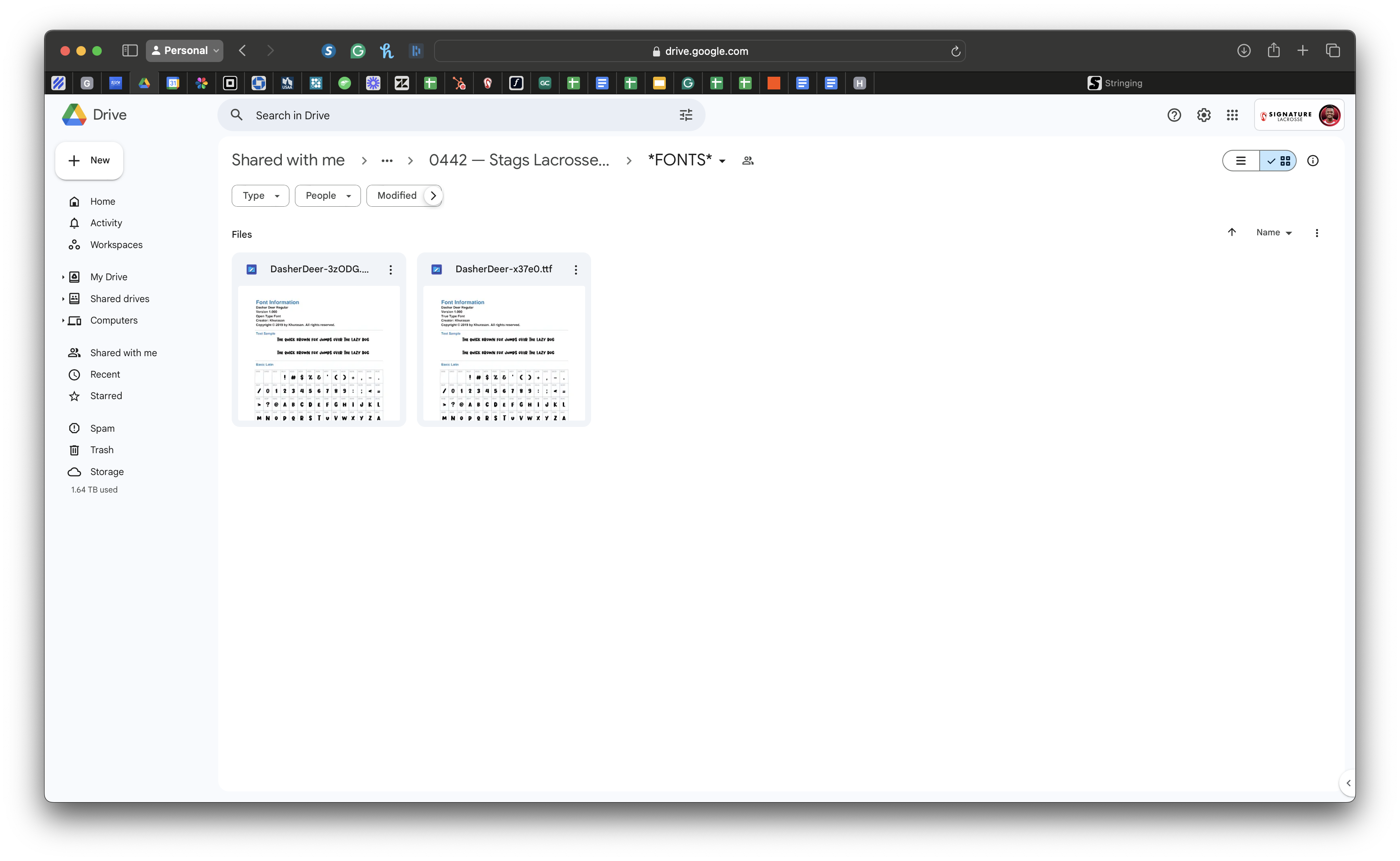Click the shared folder people icon

748,161
